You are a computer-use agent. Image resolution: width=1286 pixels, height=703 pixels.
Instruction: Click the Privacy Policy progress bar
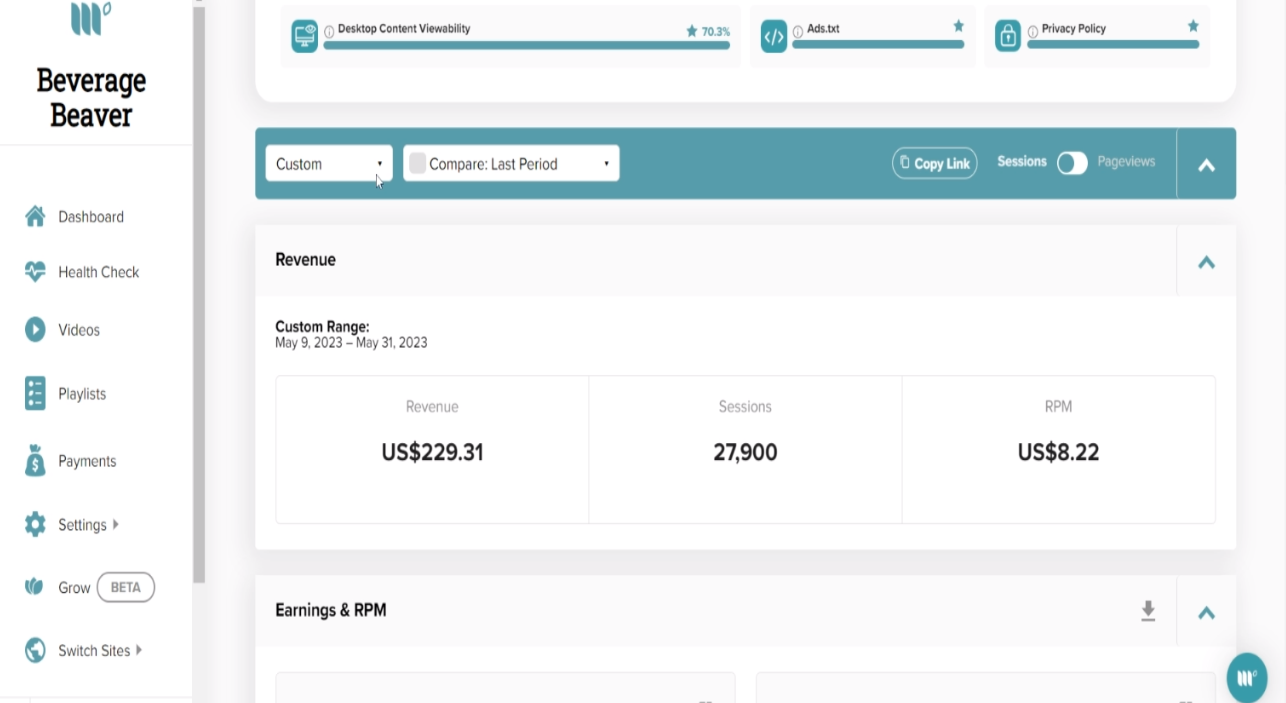point(1113,45)
